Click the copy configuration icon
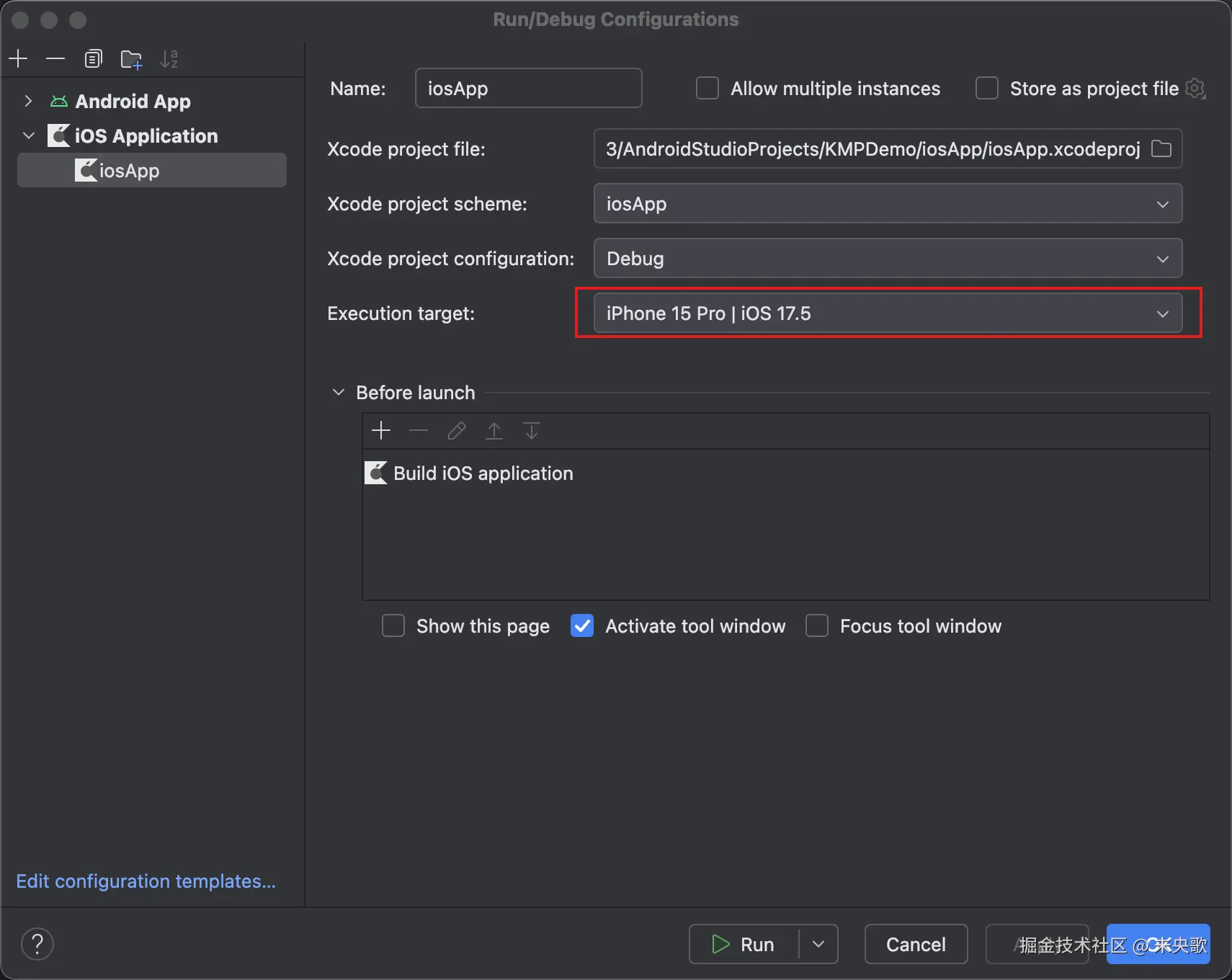Screen dimensions: 1232x980 click(x=93, y=58)
